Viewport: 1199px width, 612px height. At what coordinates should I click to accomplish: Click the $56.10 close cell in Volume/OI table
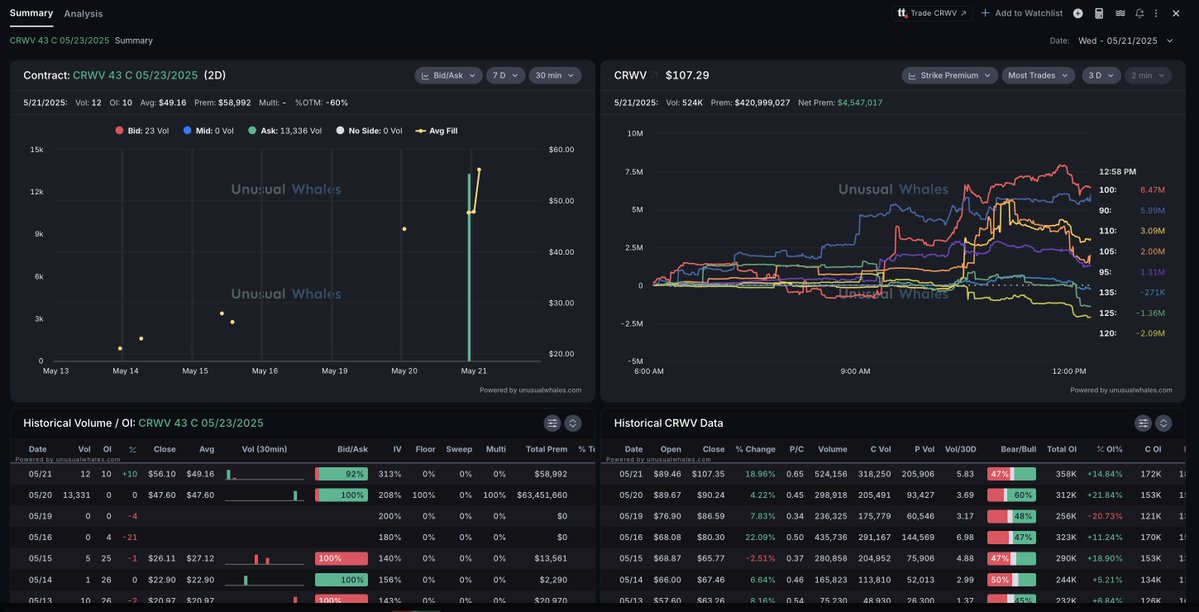(x=161, y=474)
